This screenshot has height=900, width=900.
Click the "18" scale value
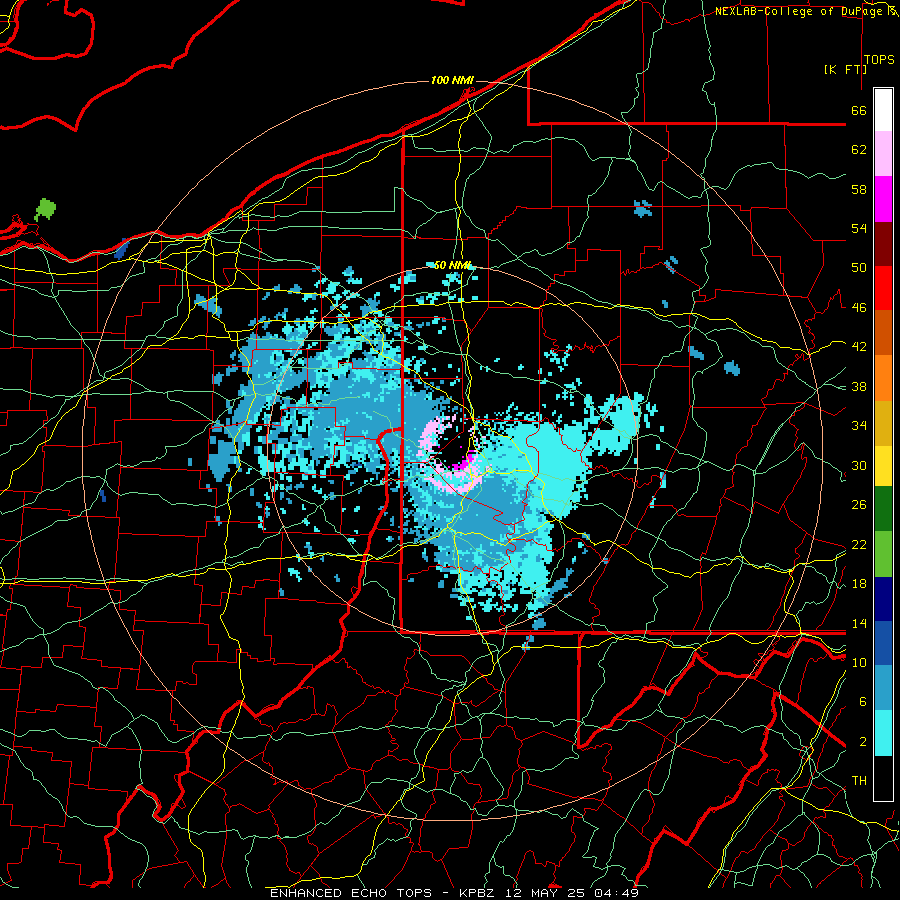(859, 584)
